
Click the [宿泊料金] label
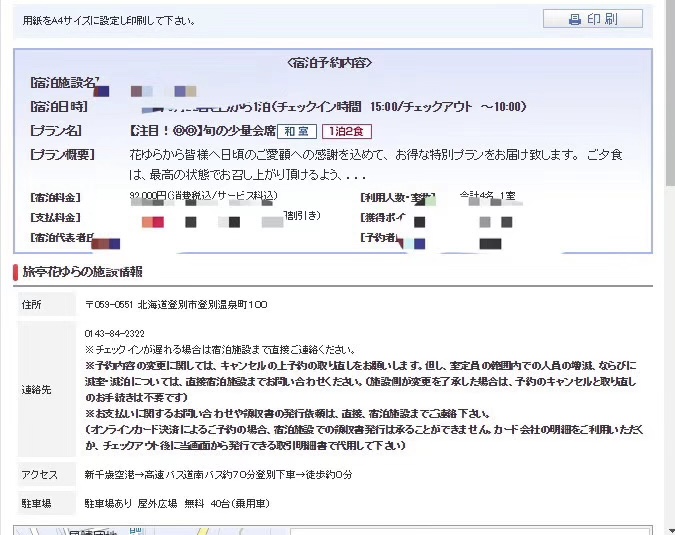[55, 198]
